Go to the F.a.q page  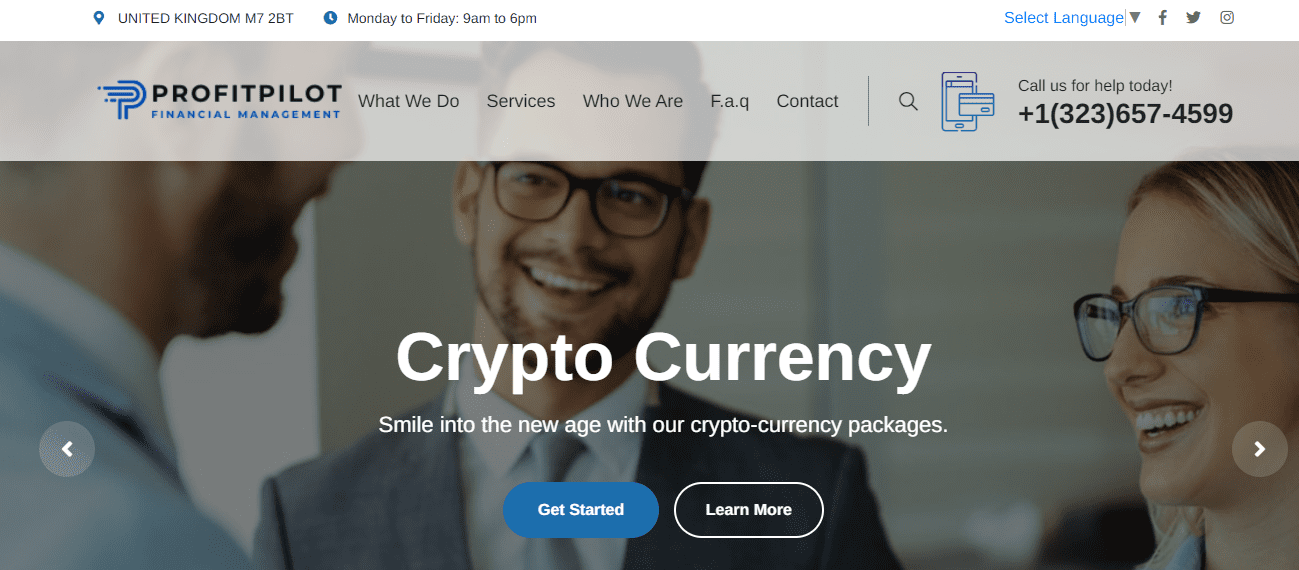click(730, 101)
